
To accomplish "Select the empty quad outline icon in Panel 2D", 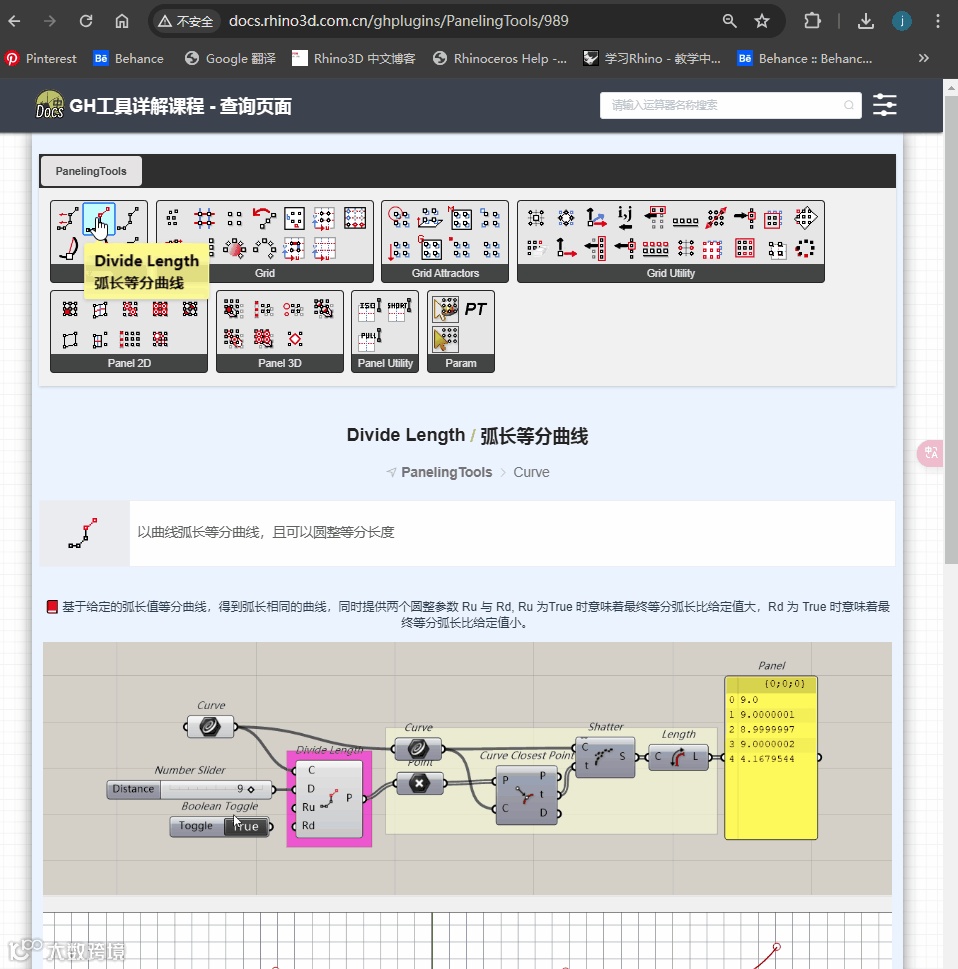I will coord(70,339).
